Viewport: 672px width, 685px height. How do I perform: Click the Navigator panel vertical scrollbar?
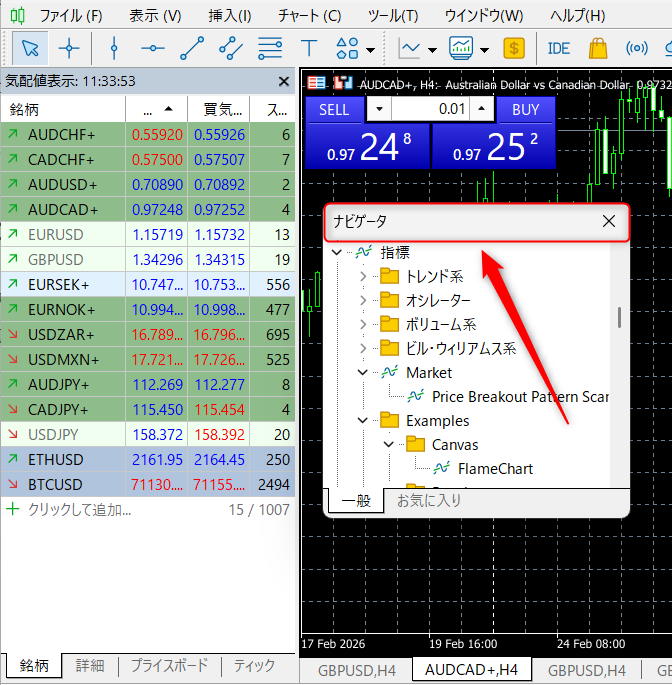pyautogui.click(x=619, y=316)
